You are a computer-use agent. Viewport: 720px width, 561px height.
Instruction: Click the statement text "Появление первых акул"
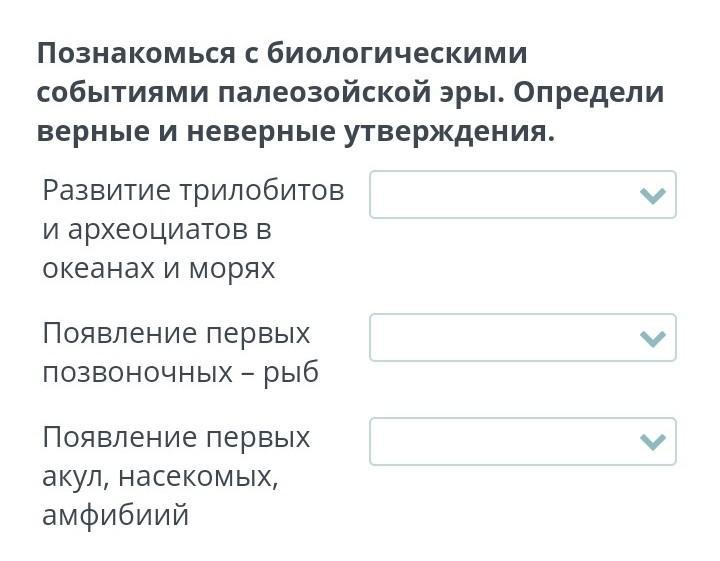click(176, 438)
